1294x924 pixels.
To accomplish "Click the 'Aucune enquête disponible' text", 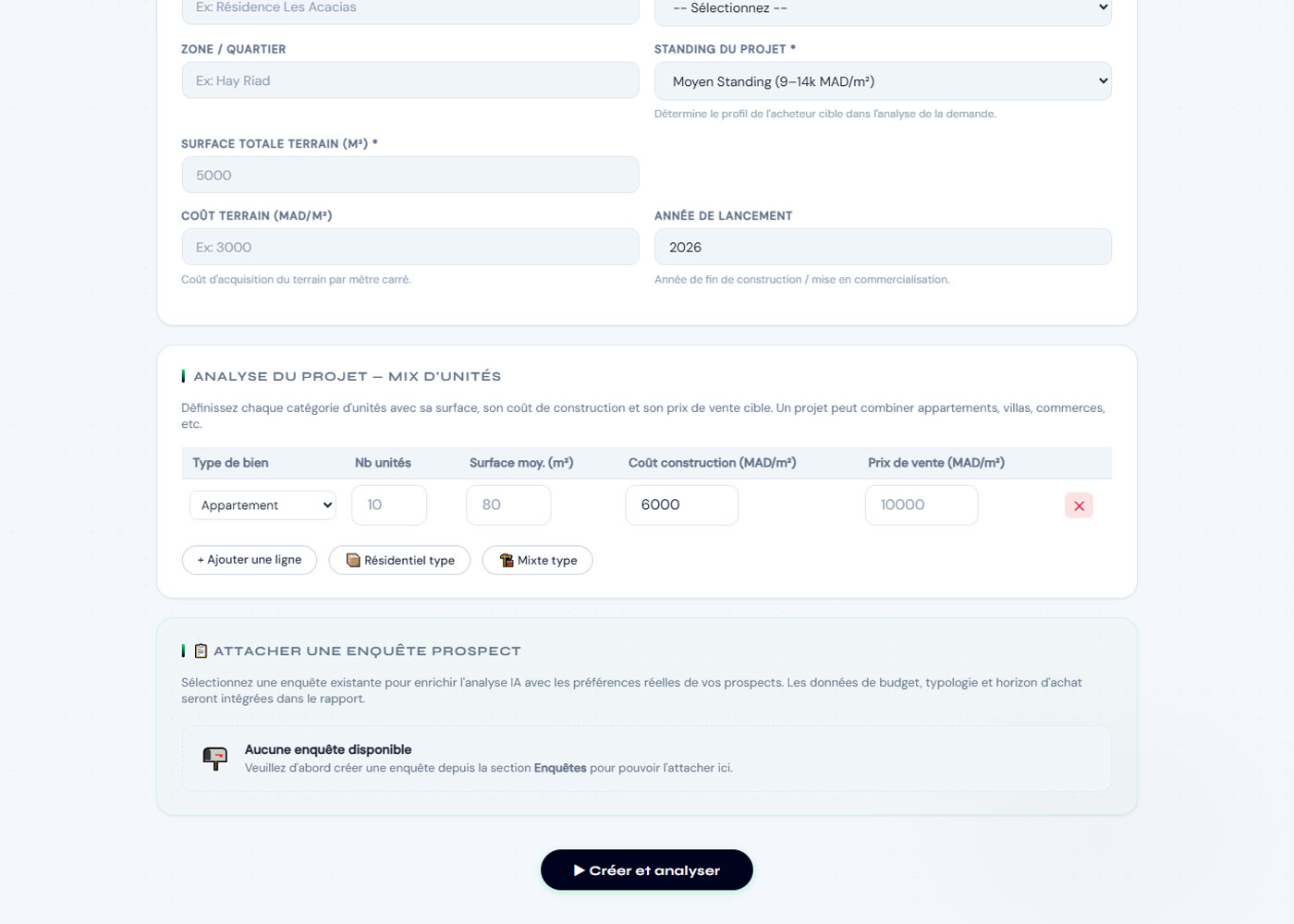I will [x=328, y=749].
